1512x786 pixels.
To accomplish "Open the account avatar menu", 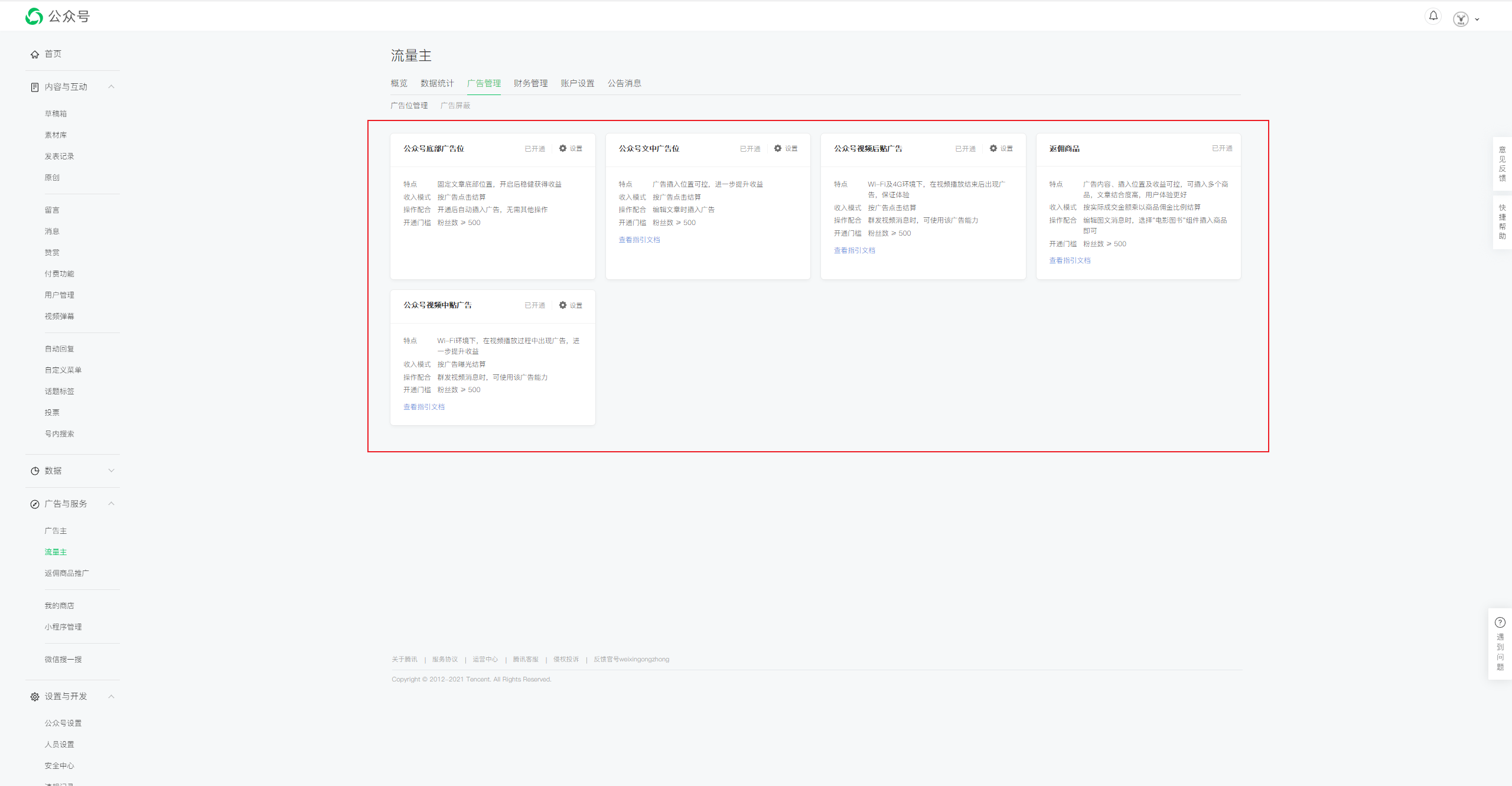I will [1461, 19].
